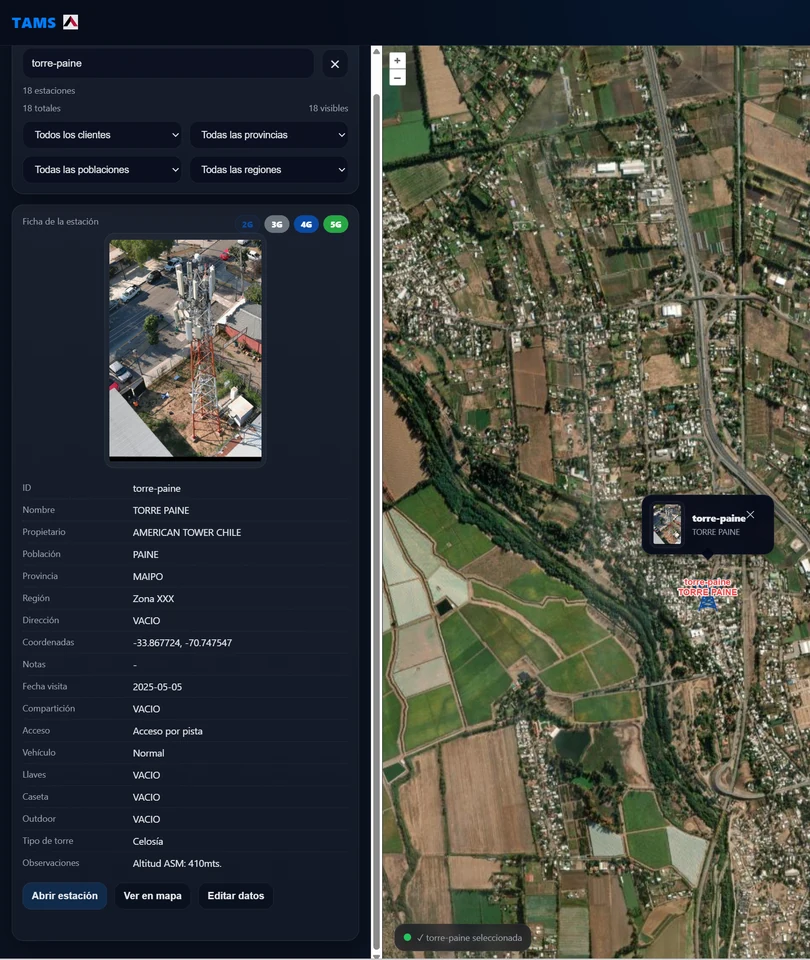Image resolution: width=810 pixels, height=960 pixels.
Task: Click the Editar datos button
Action: [x=236, y=896]
